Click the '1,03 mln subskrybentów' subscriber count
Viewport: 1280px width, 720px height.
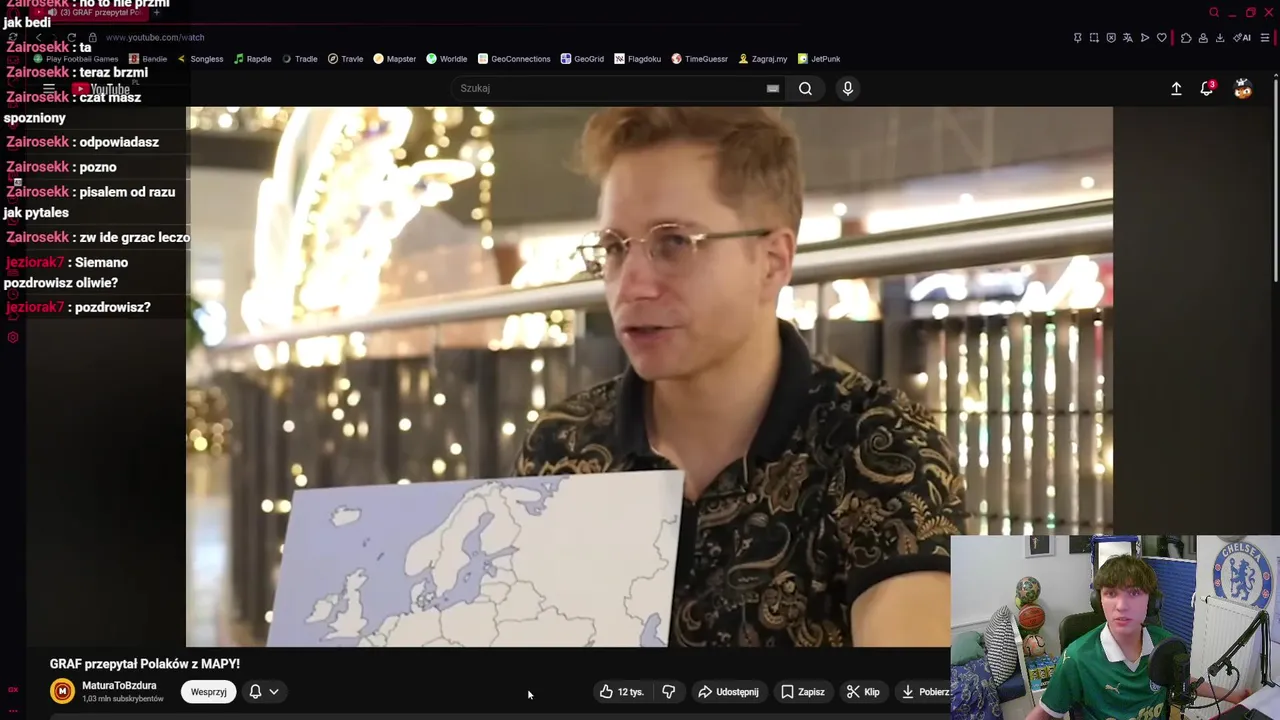click(x=122, y=699)
